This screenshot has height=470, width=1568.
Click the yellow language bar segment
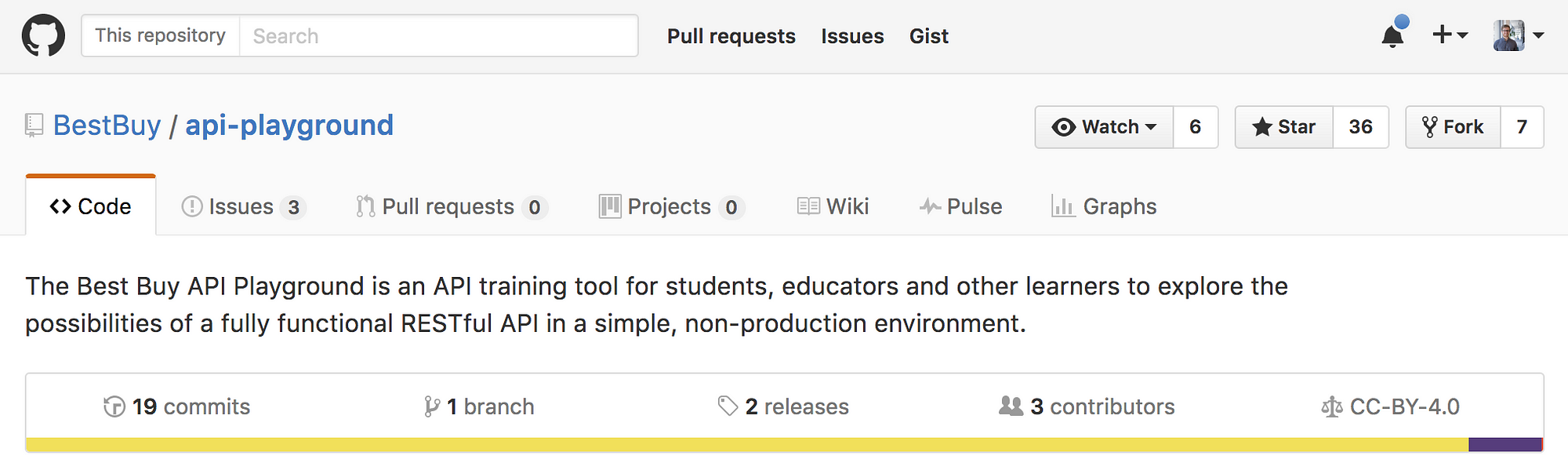[x=747, y=445]
